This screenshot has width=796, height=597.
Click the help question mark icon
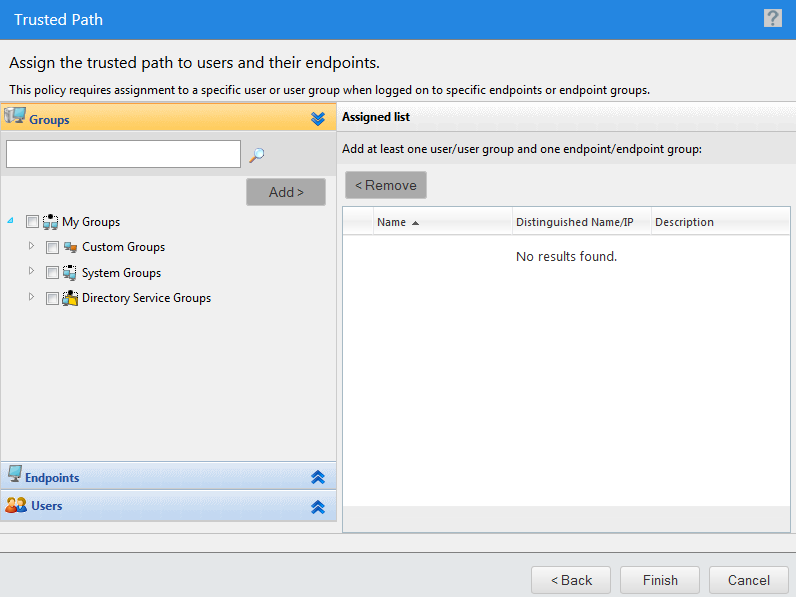click(773, 18)
